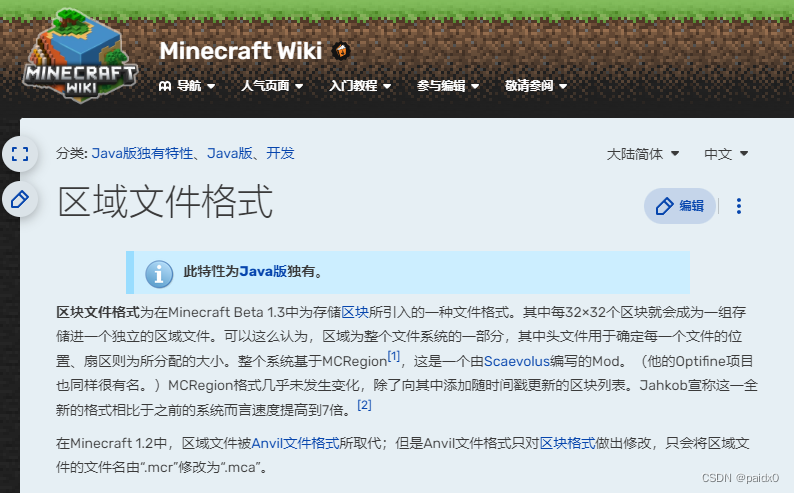Open the 大陆简体 variant selector
The height and width of the screenshot is (493, 794).
[643, 154]
